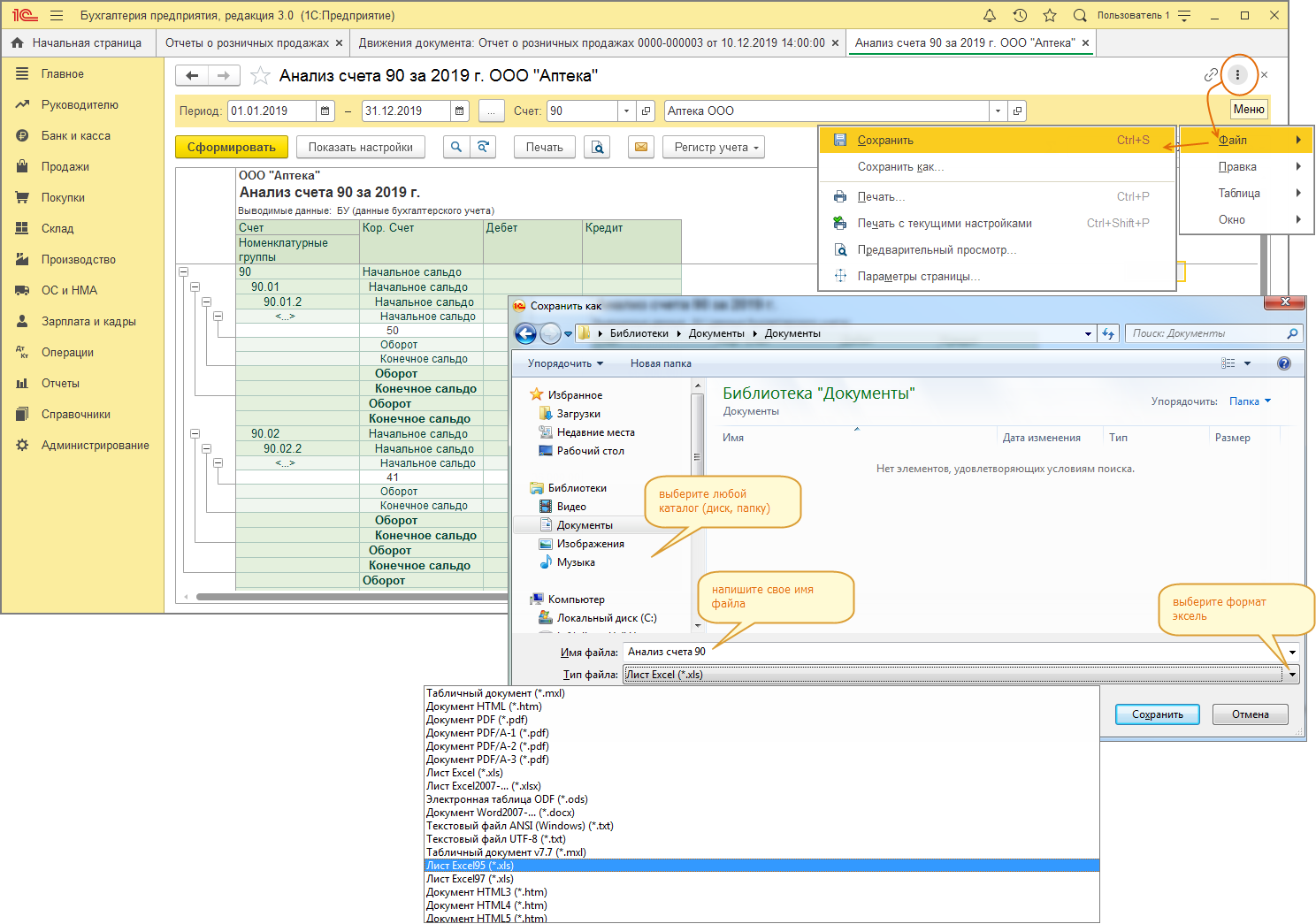Select Рабочий стол in dialog tree

click(590, 451)
